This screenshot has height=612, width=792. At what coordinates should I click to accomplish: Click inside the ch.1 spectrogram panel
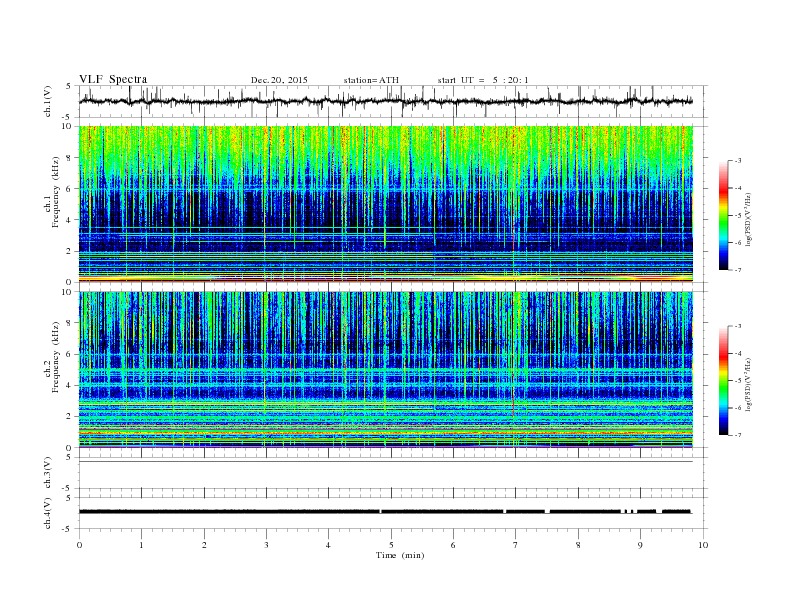(386, 204)
